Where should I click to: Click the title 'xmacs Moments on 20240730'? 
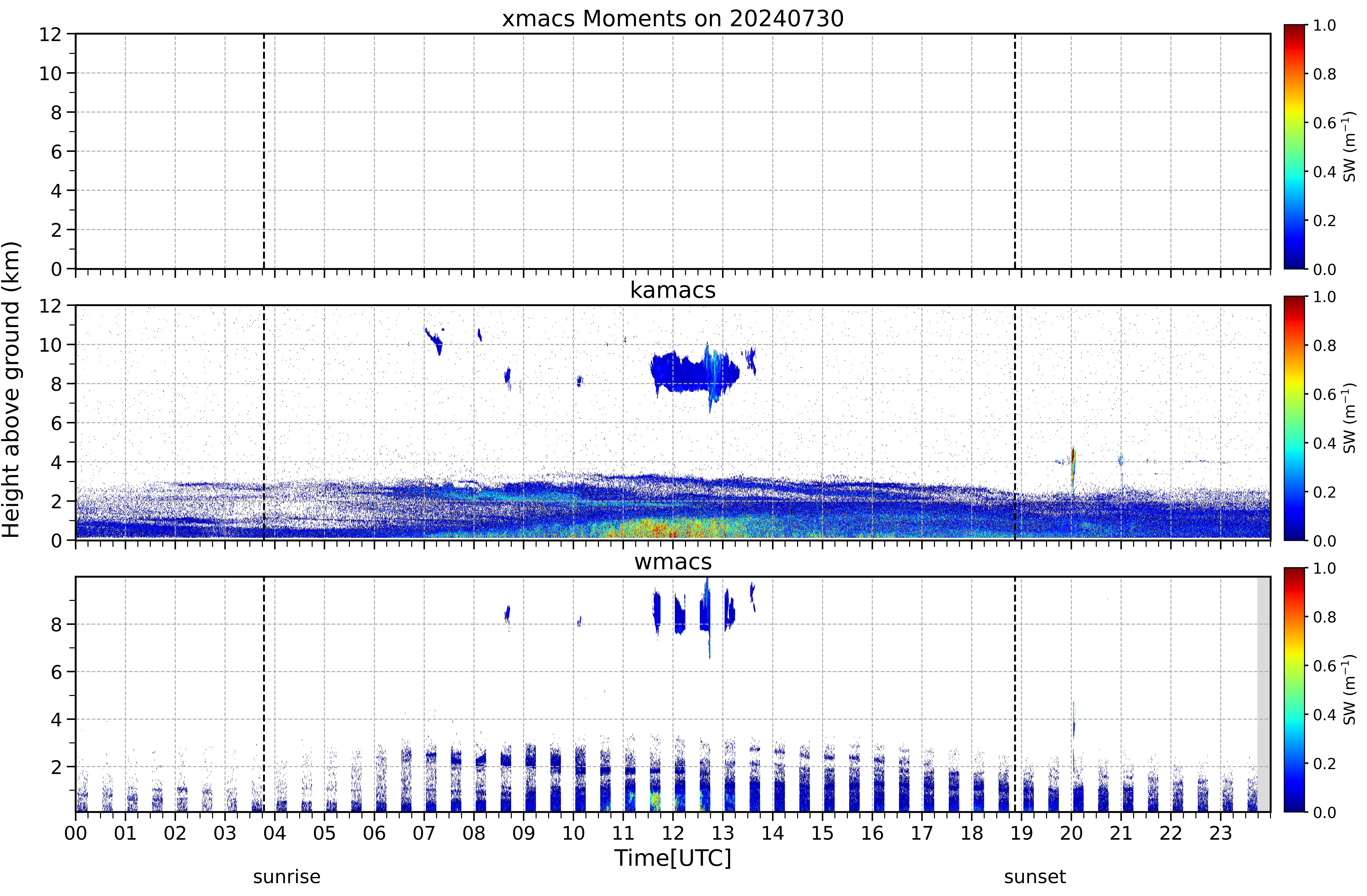tap(673, 18)
